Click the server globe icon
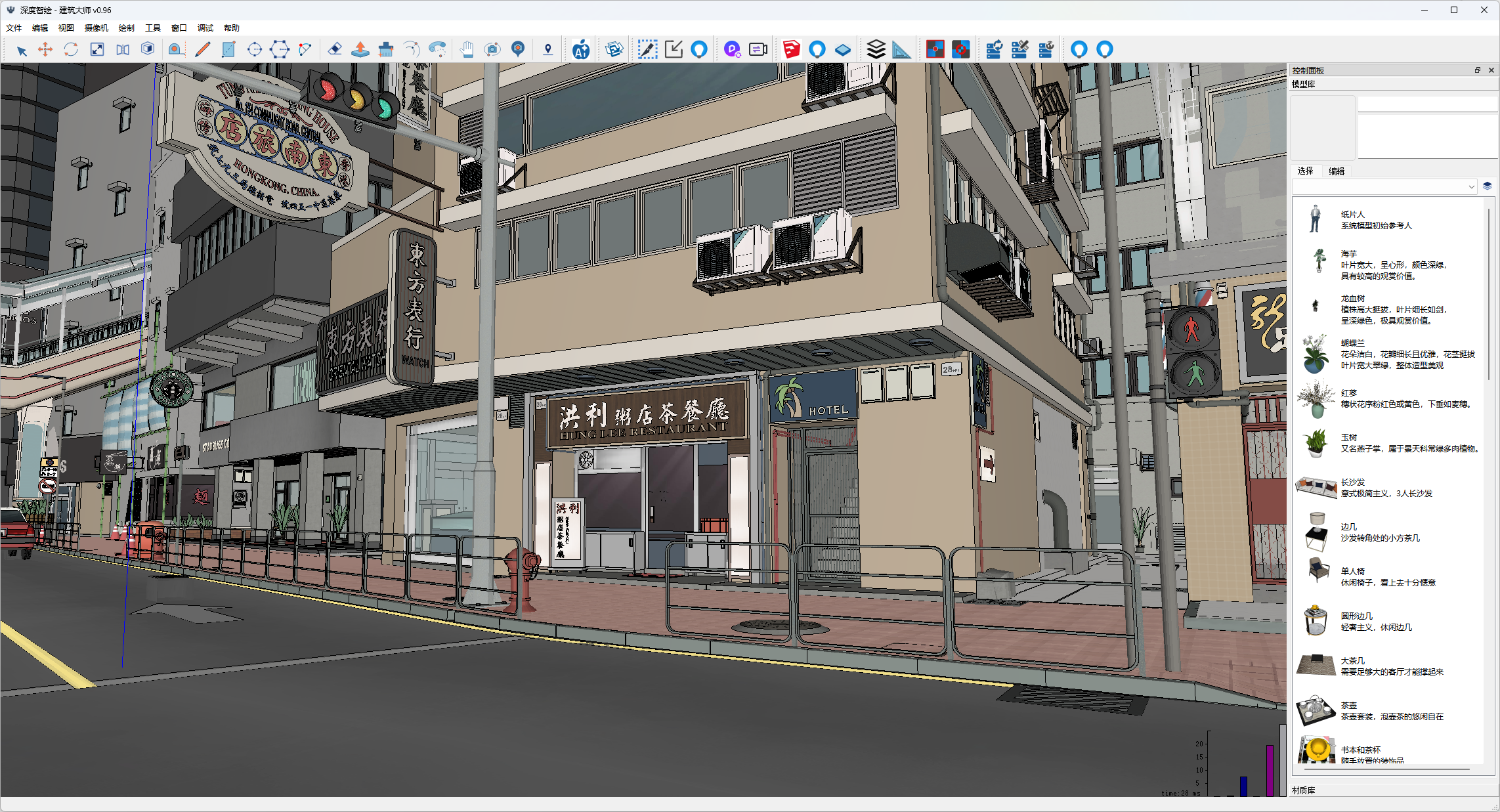Viewport: 1500px width, 812px height. coord(1046,50)
